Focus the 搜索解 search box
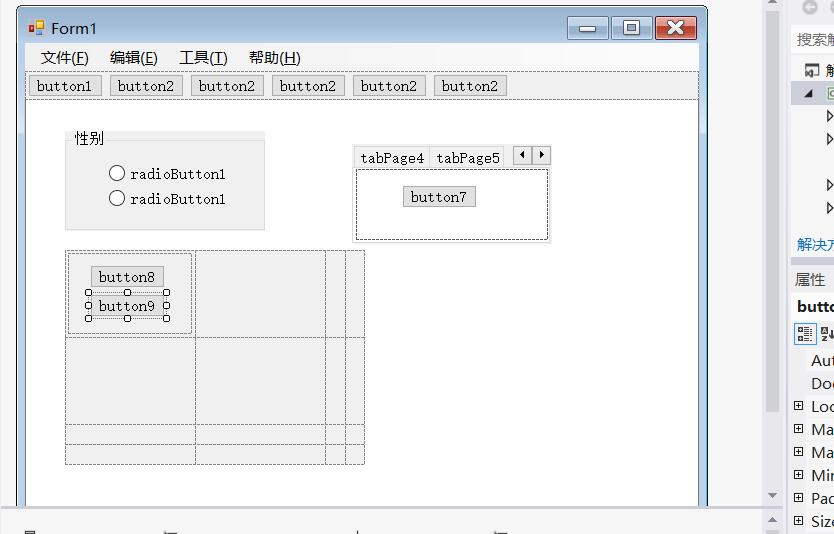Image resolution: width=834 pixels, height=534 pixels. (x=813, y=39)
